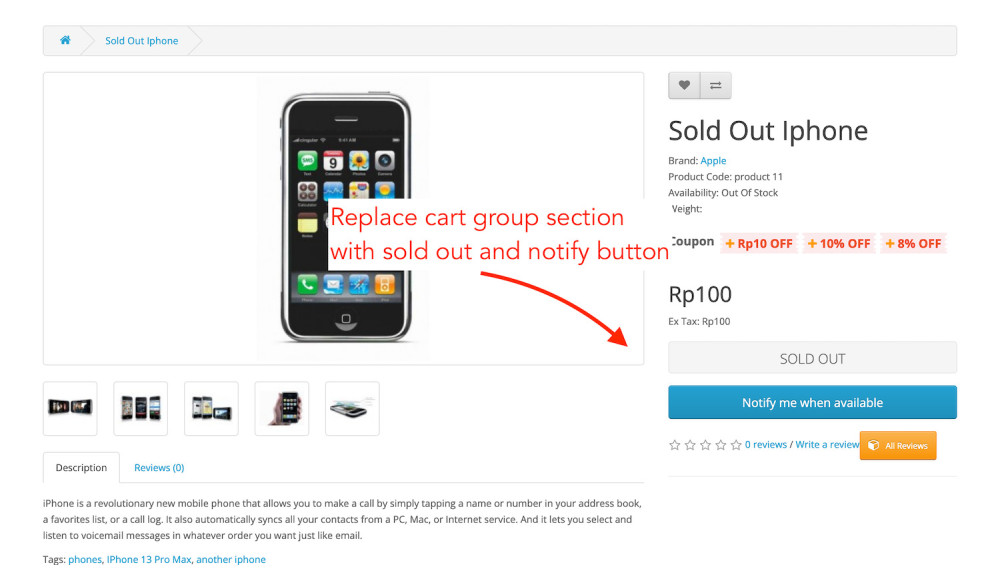
Task: Click the box icon in All Reviews
Action: [x=873, y=446]
